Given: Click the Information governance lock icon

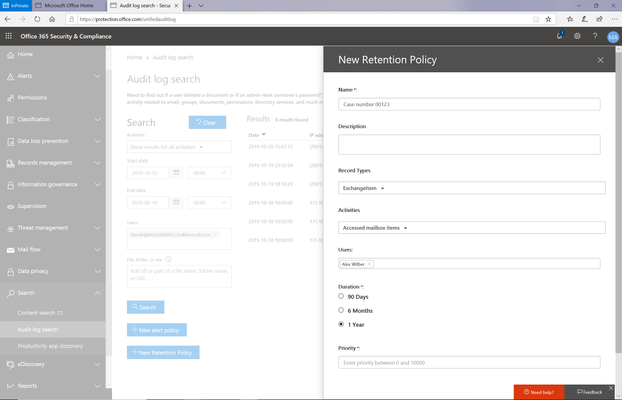Looking at the screenshot, I should (11, 185).
